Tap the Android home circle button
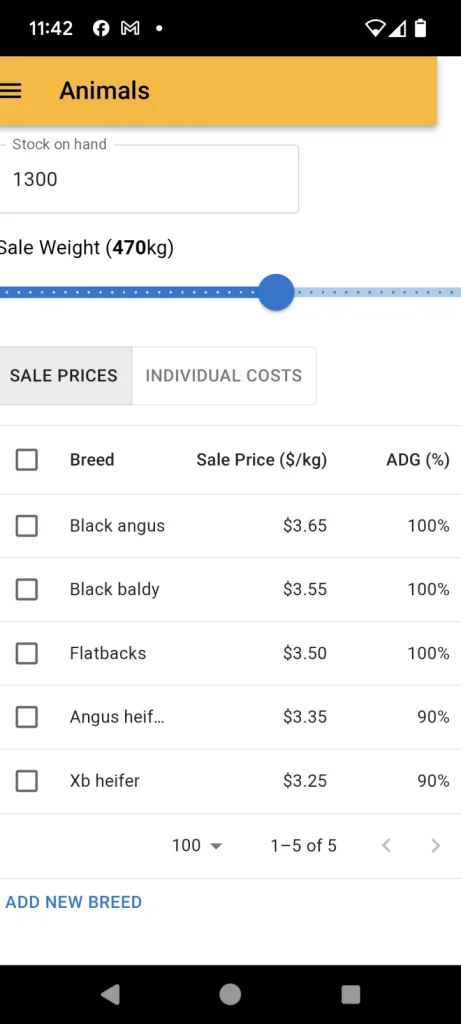 coord(230,994)
